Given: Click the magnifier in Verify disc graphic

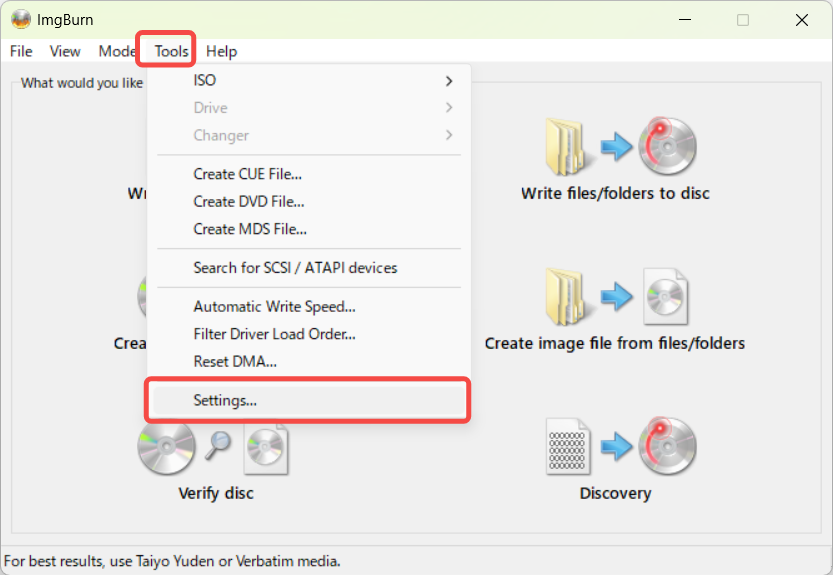Looking at the screenshot, I should point(218,444).
